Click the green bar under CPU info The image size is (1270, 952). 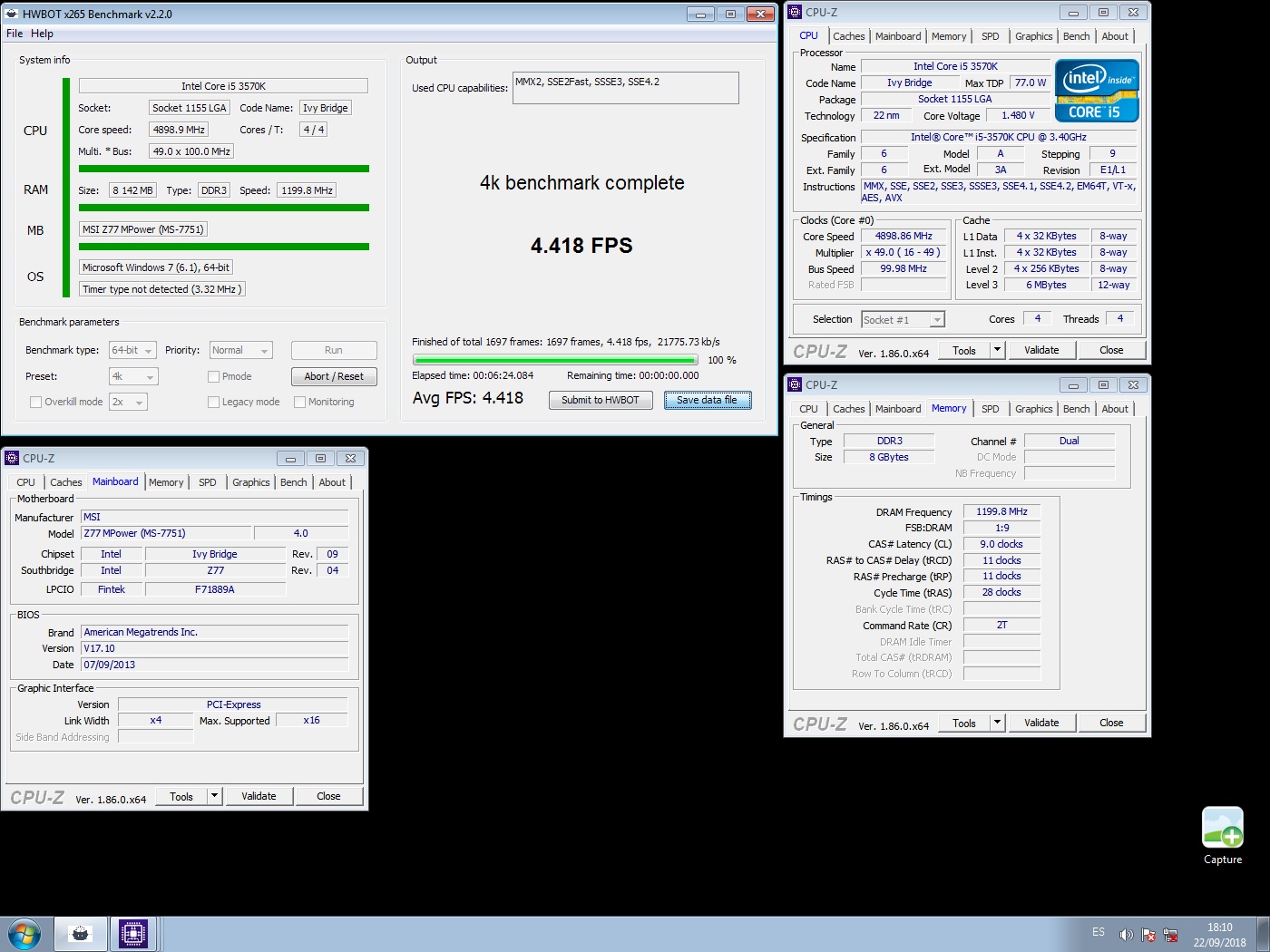pyautogui.click(x=224, y=169)
